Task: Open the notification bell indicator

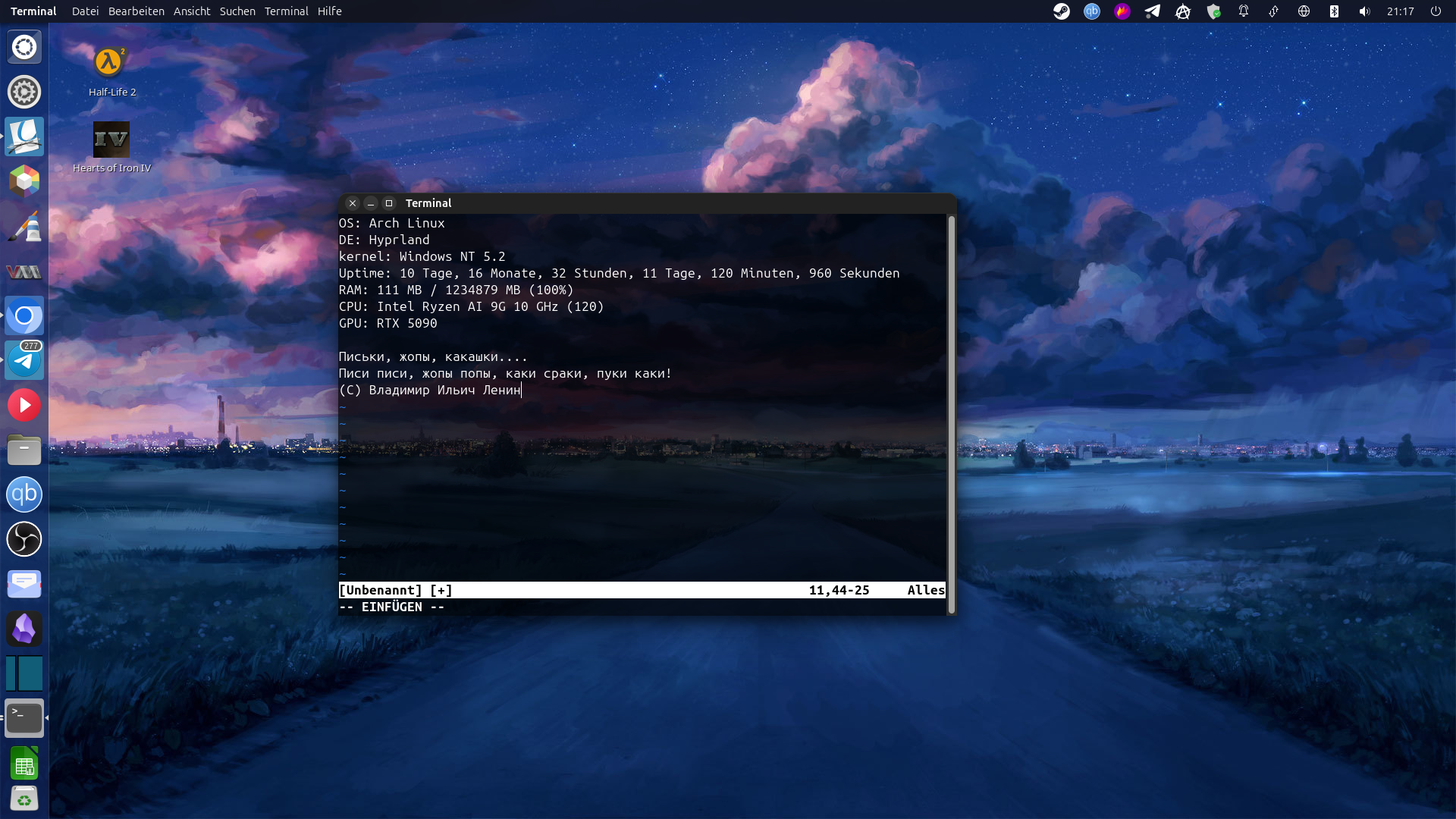Action: tap(1244, 11)
